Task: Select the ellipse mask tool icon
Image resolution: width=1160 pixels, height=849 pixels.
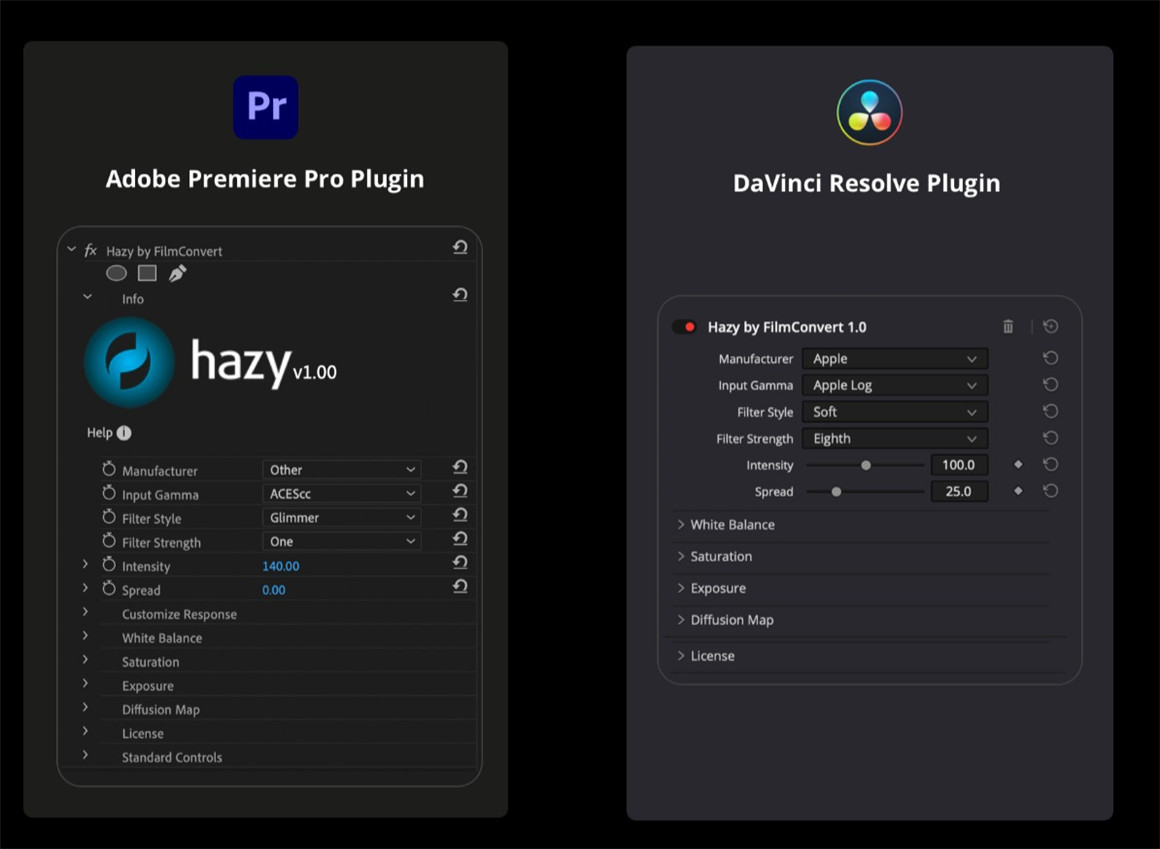Action: 117,273
